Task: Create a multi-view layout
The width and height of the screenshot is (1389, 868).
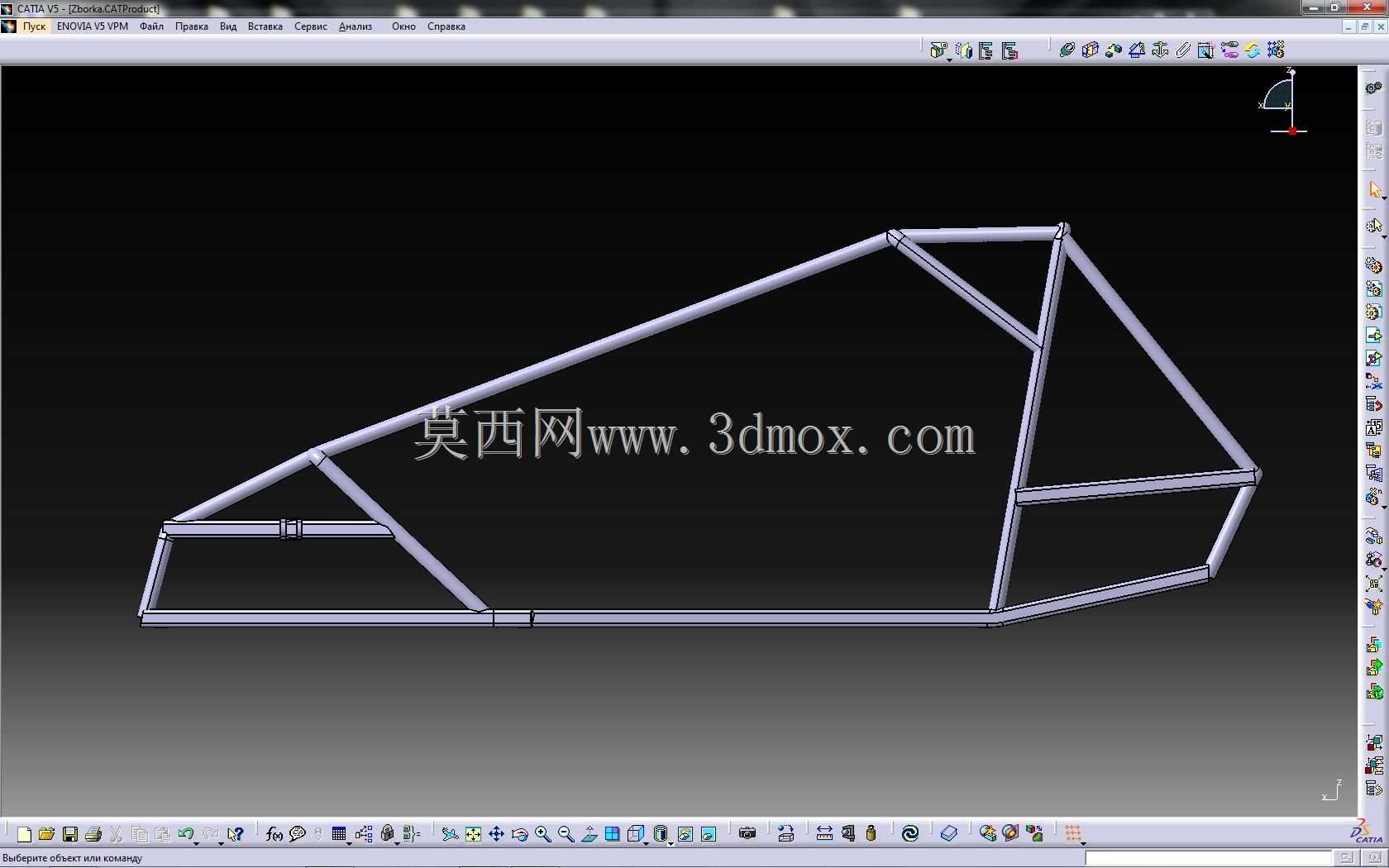Action: pos(613,834)
